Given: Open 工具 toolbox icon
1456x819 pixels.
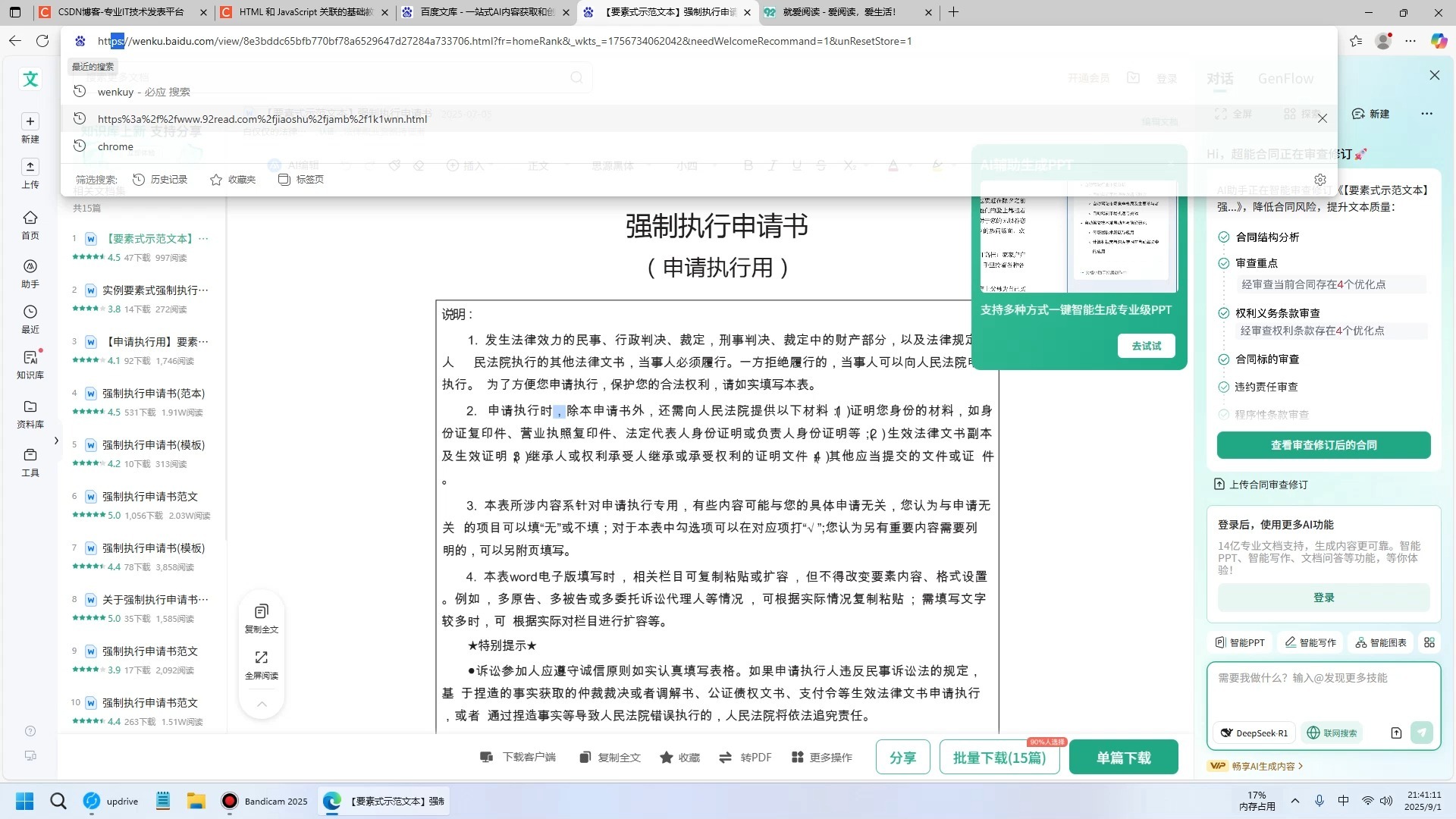Looking at the screenshot, I should coord(30,455).
